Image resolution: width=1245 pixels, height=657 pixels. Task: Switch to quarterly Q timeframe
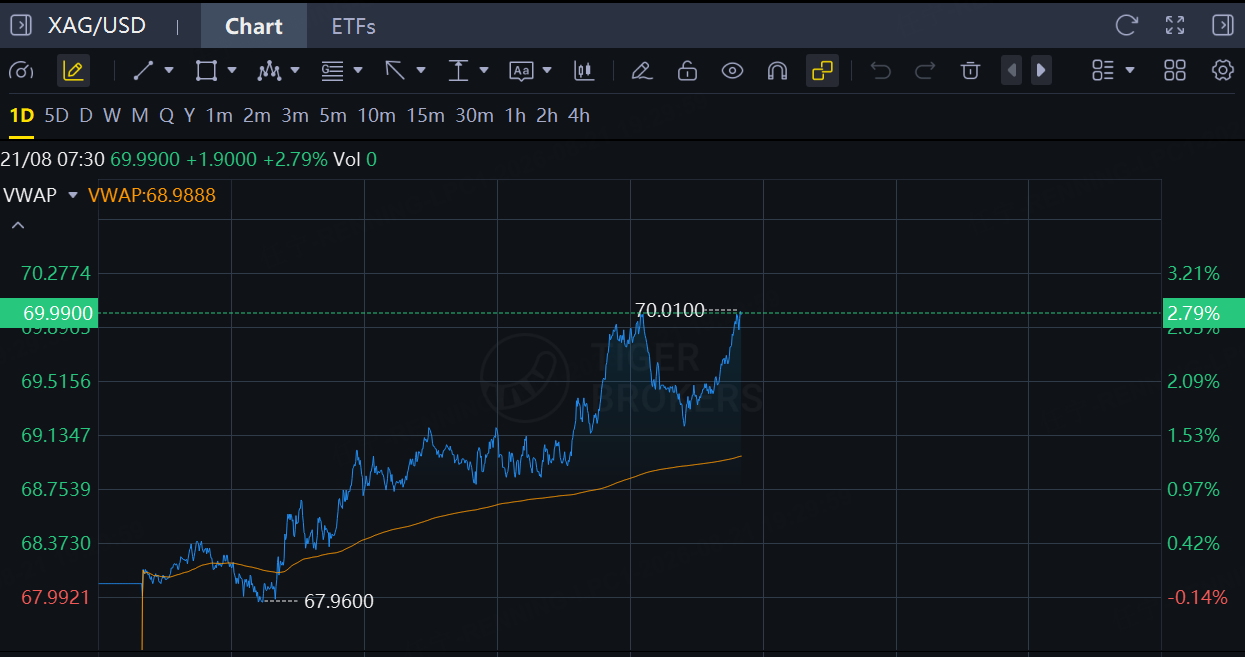coord(166,116)
